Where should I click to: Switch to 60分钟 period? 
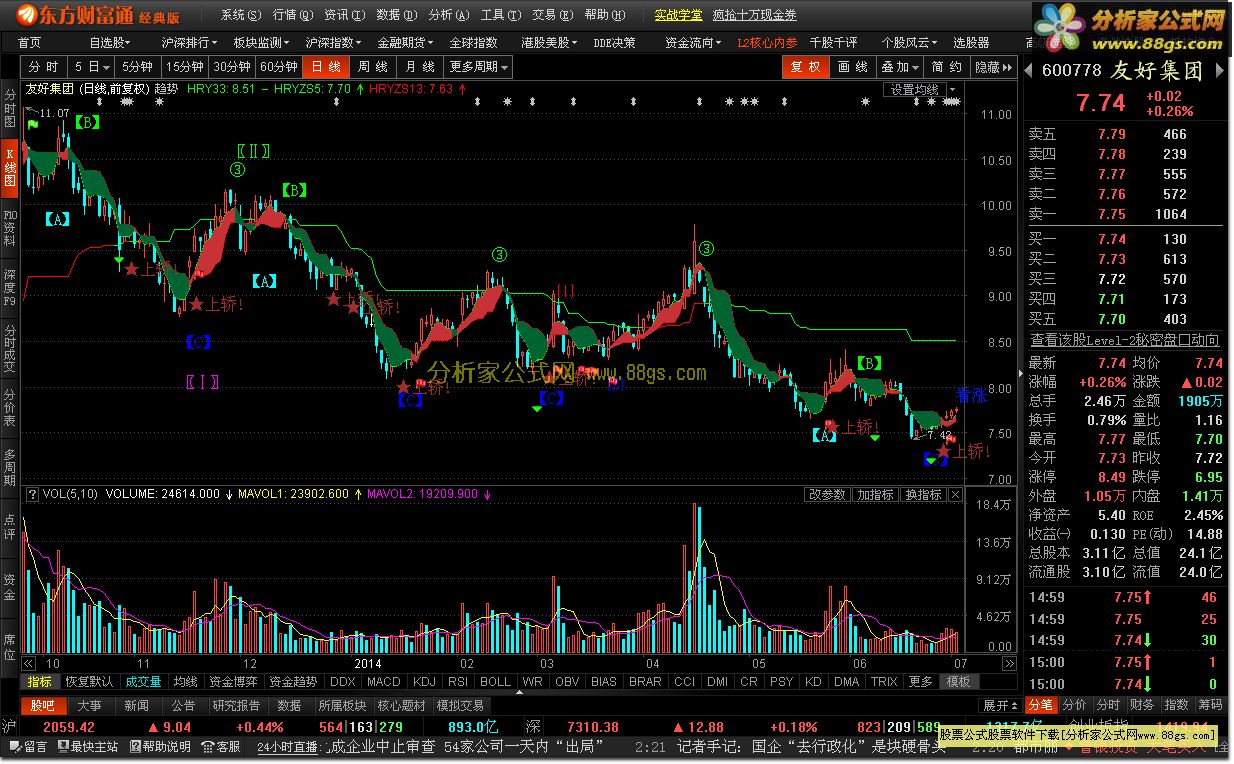pyautogui.click(x=279, y=67)
